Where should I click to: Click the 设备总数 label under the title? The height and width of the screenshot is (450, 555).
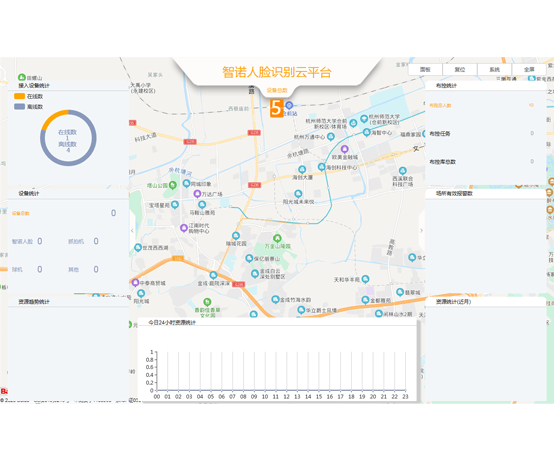click(277, 90)
